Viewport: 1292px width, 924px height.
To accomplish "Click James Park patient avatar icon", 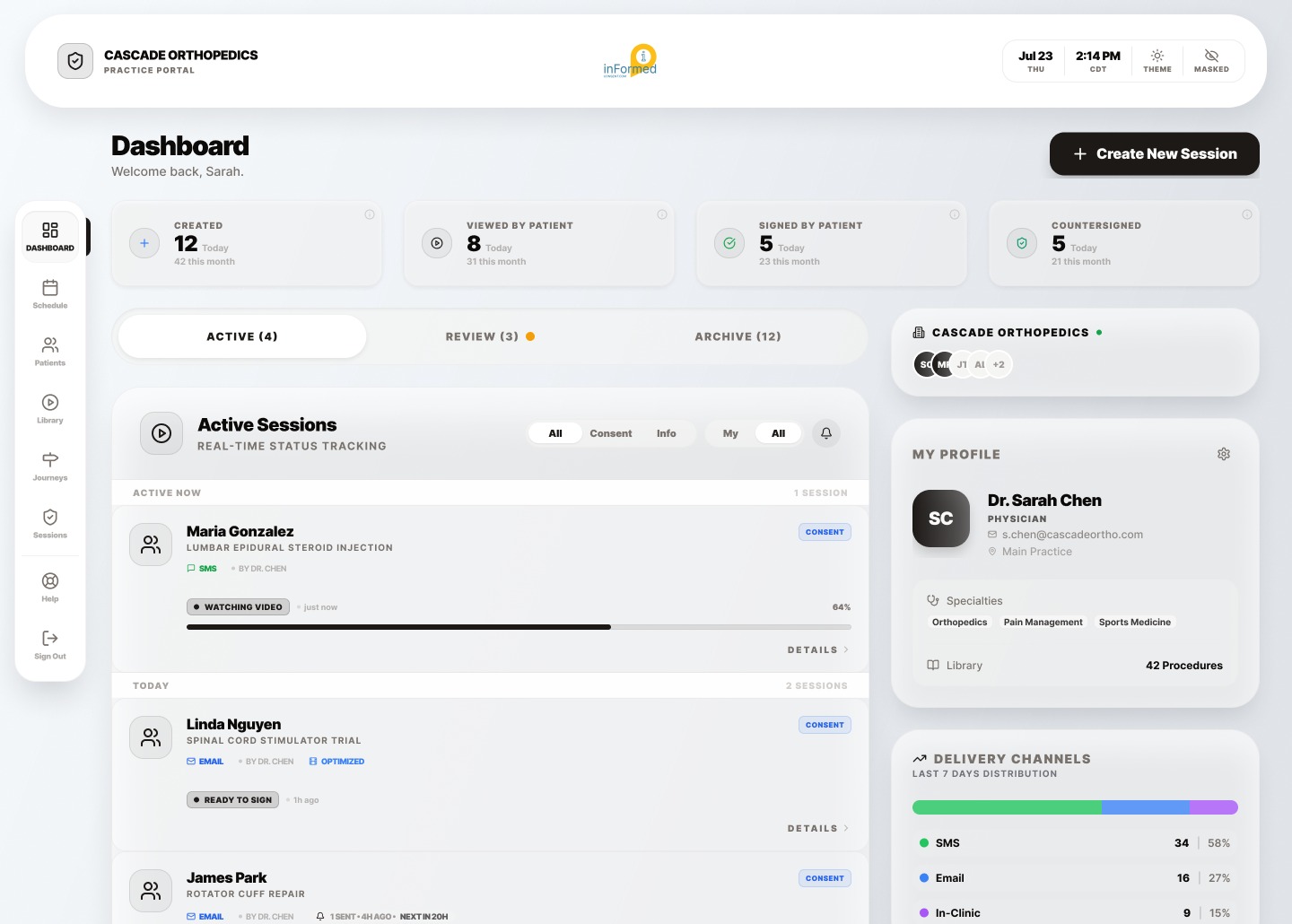I will 151,891.
